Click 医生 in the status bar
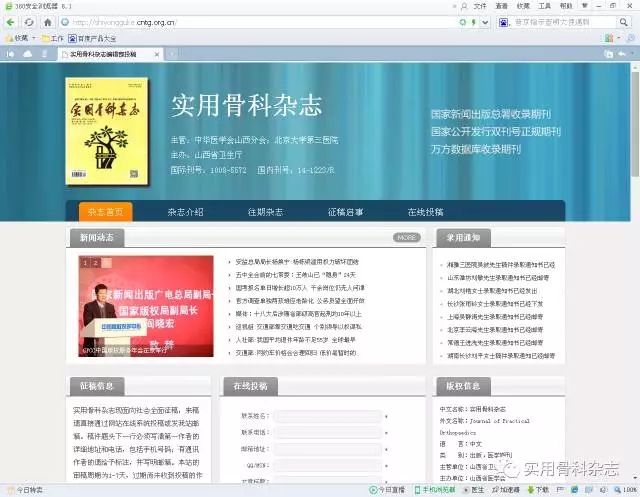640x497 pixels. coord(473,490)
